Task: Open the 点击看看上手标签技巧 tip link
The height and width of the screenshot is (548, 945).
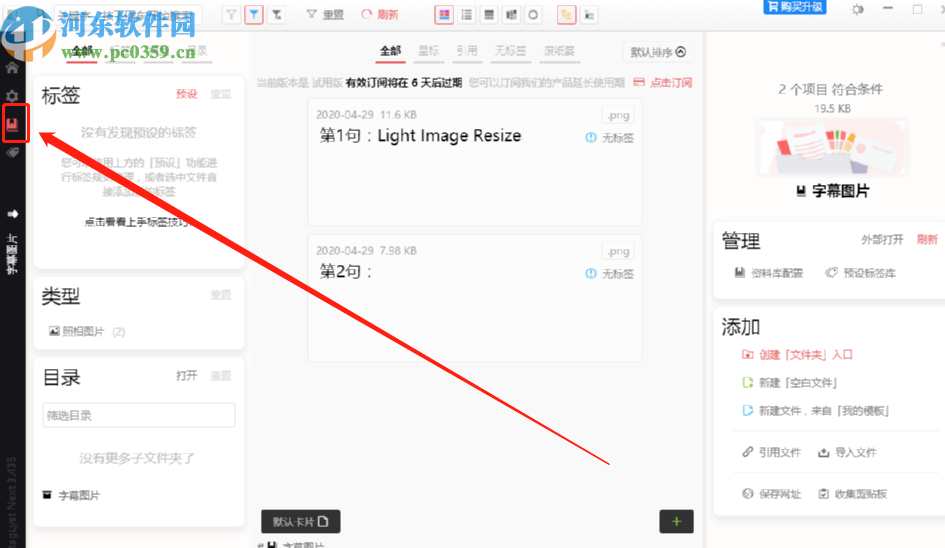Action: [x=137, y=222]
